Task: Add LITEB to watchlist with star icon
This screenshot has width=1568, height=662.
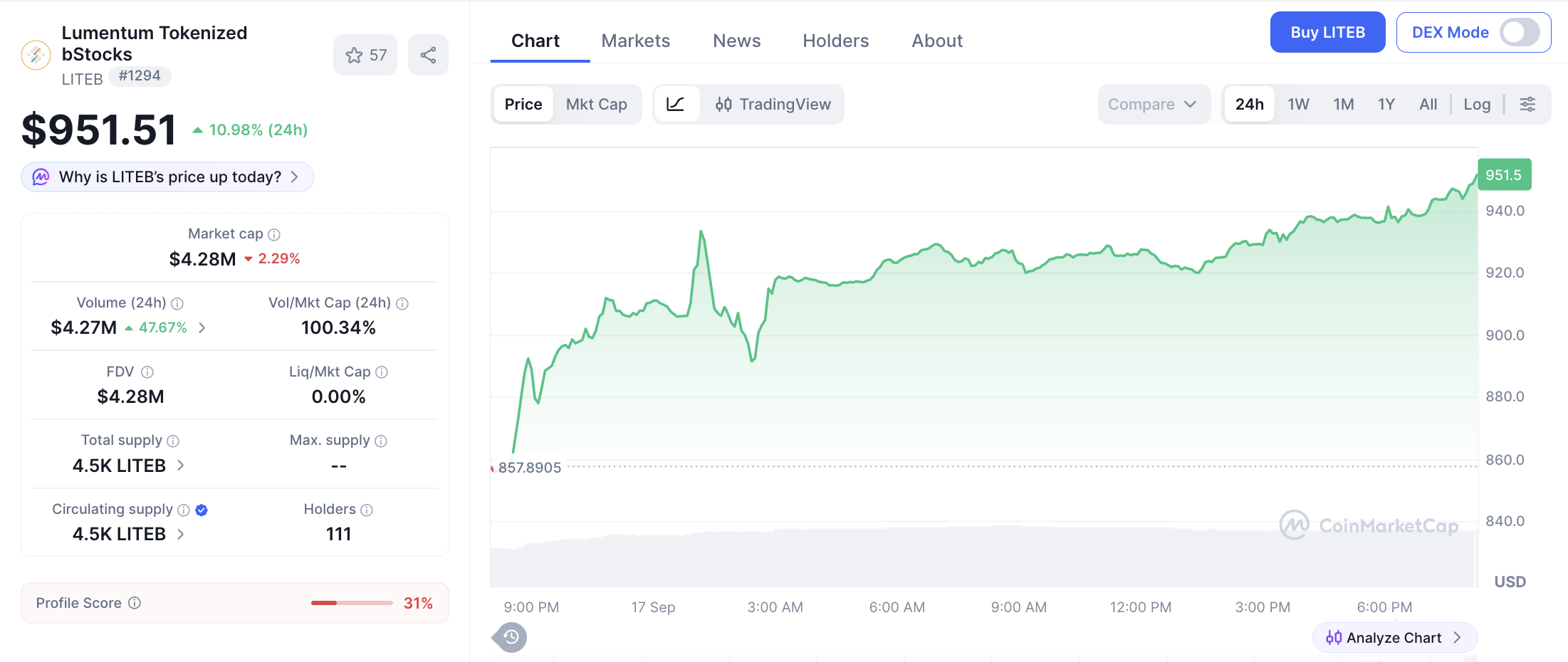Action: pos(365,55)
